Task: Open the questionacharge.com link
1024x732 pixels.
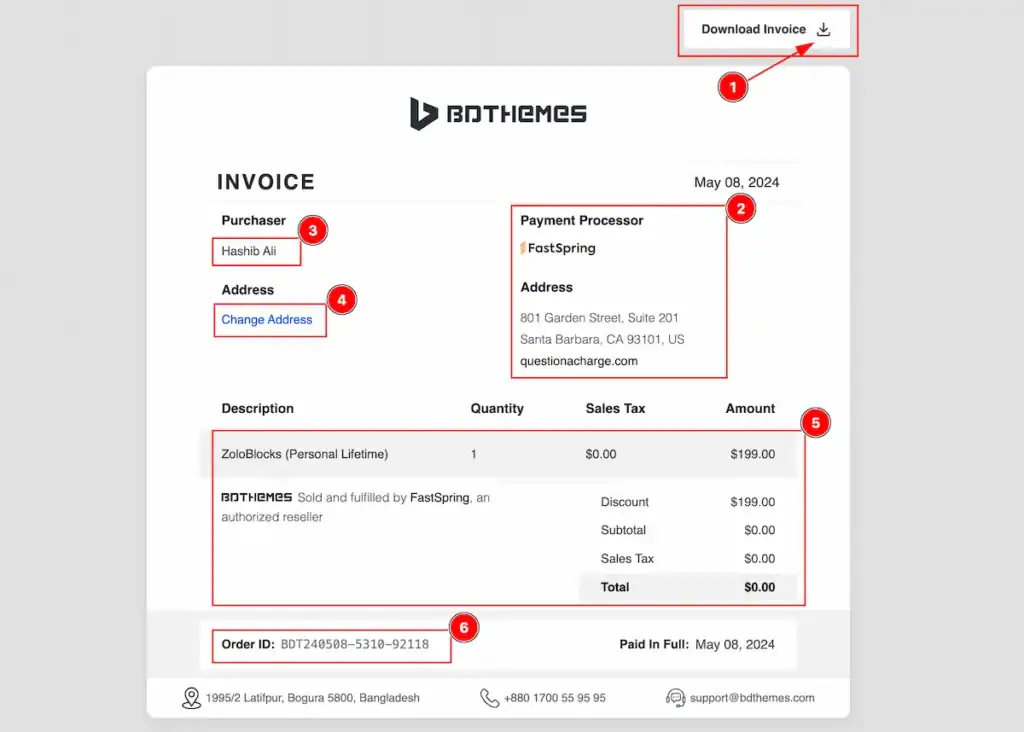Action: [x=579, y=361]
